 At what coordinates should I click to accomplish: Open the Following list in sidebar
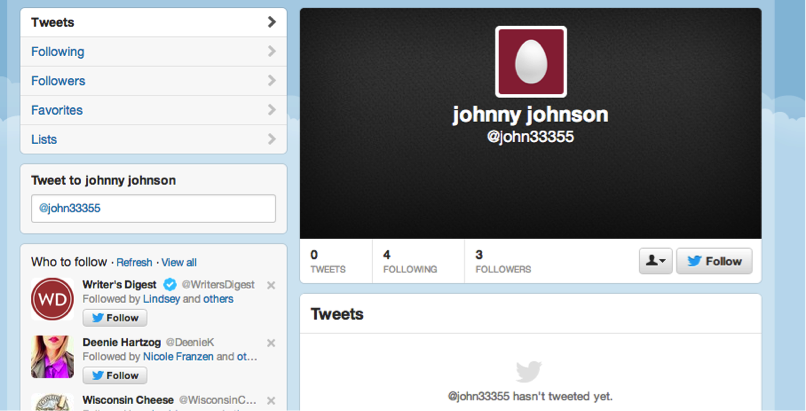(x=153, y=51)
